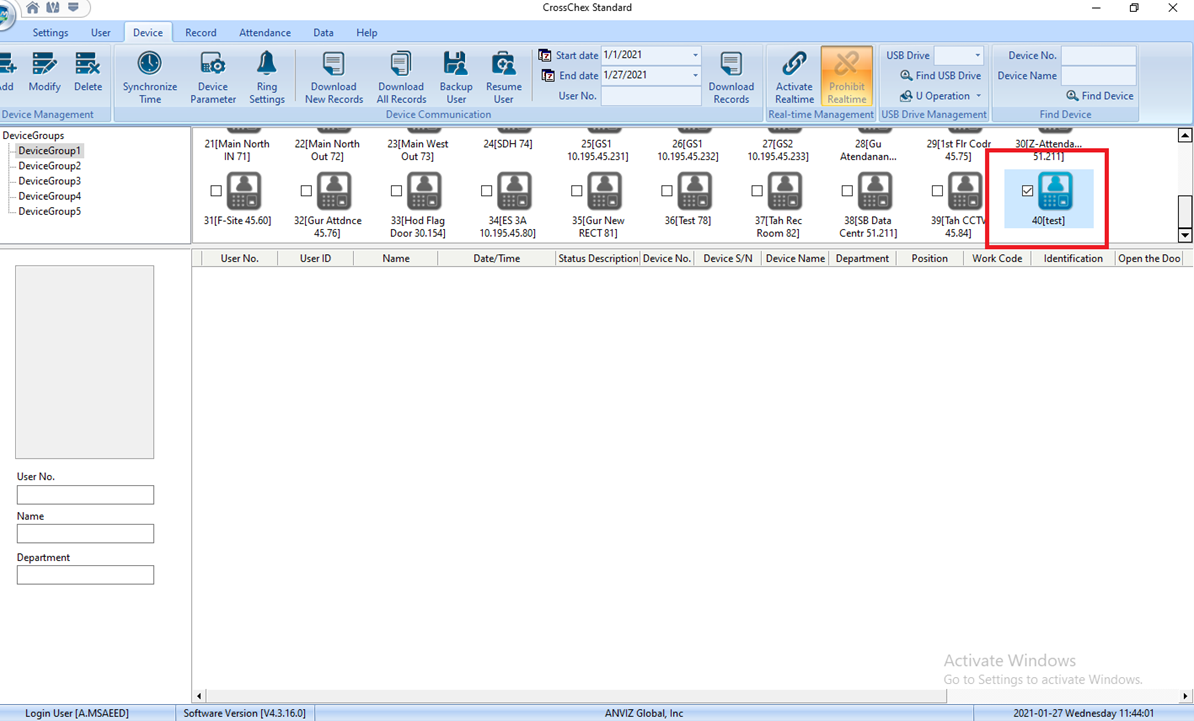The width and height of the screenshot is (1194, 721).
Task: Click Home icon in title bar
Action: pos(33,8)
